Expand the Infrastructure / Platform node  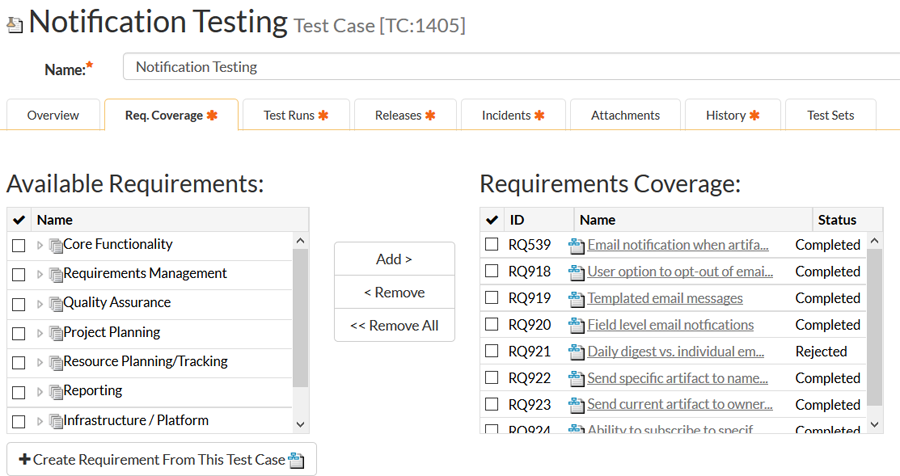(40, 421)
